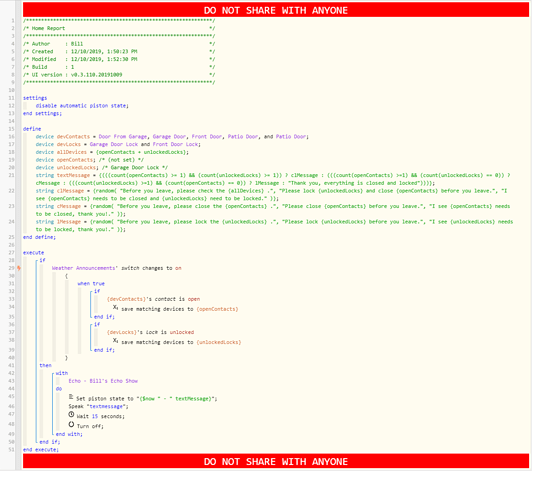This screenshot has height=500, width=535.
Task: Click the piston state icon on line 45
Action: (71, 397)
